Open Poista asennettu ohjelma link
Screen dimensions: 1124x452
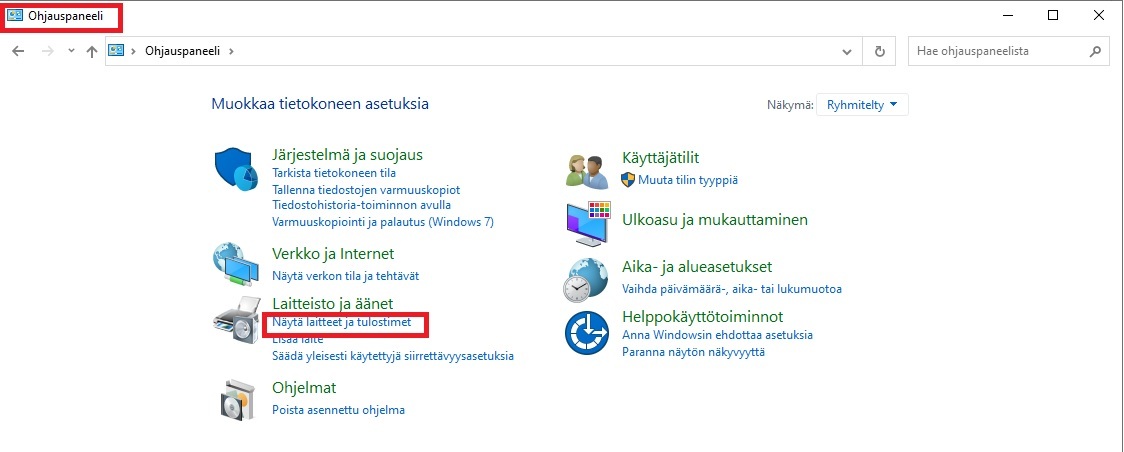tap(338, 409)
